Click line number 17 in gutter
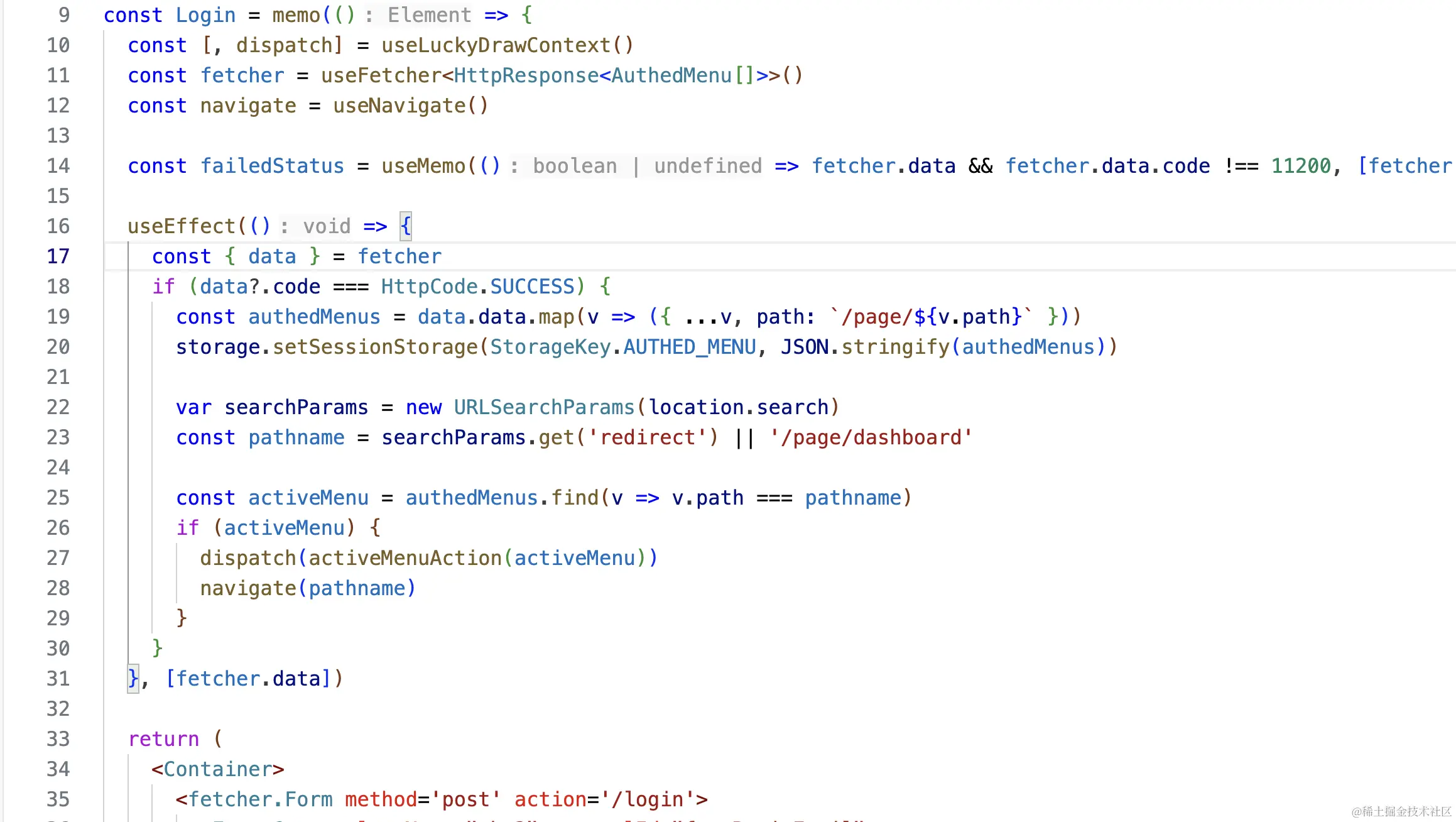Viewport: 1456px width, 822px height. [58, 256]
